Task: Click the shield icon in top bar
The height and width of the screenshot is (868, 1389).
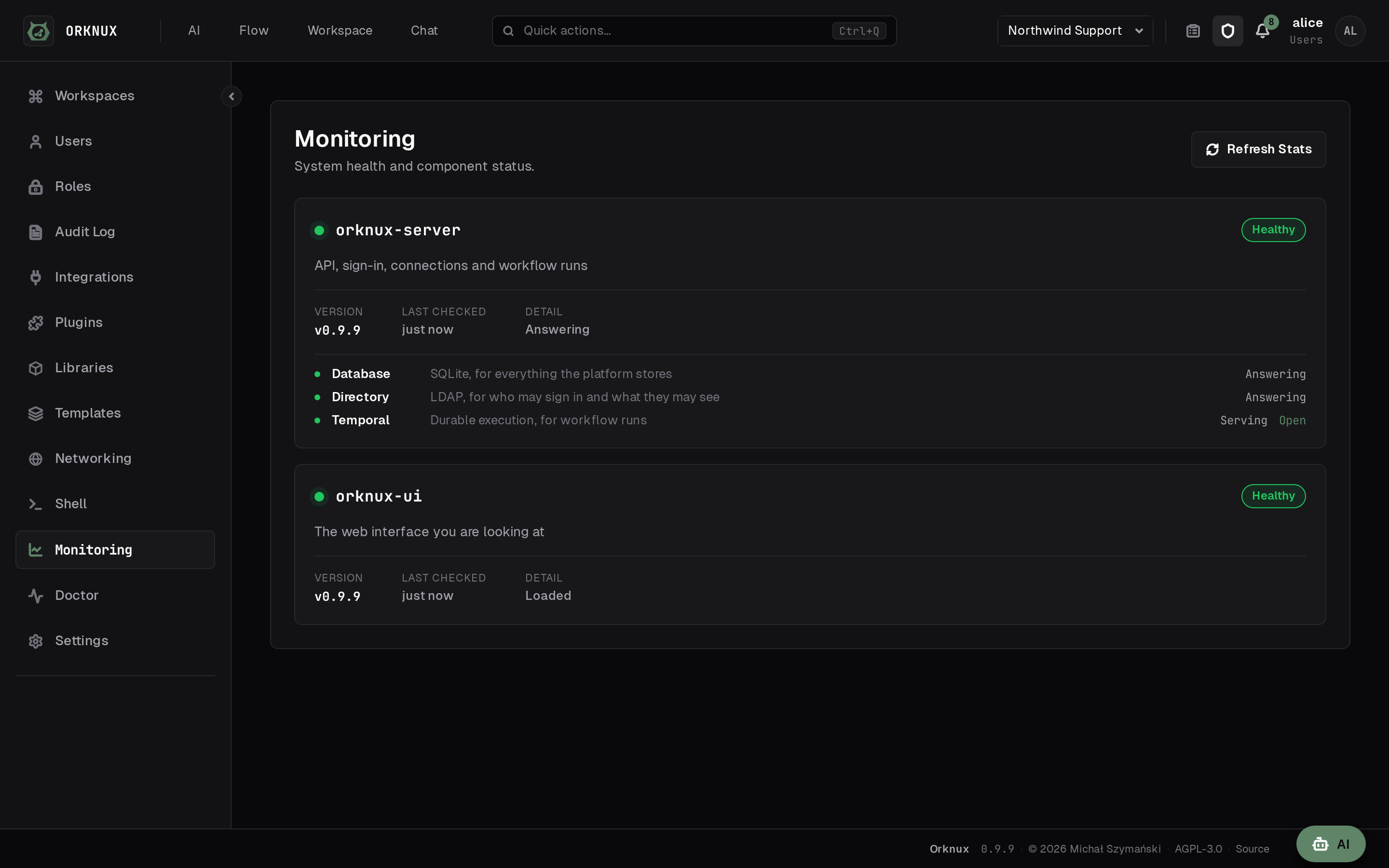Action: [x=1228, y=30]
